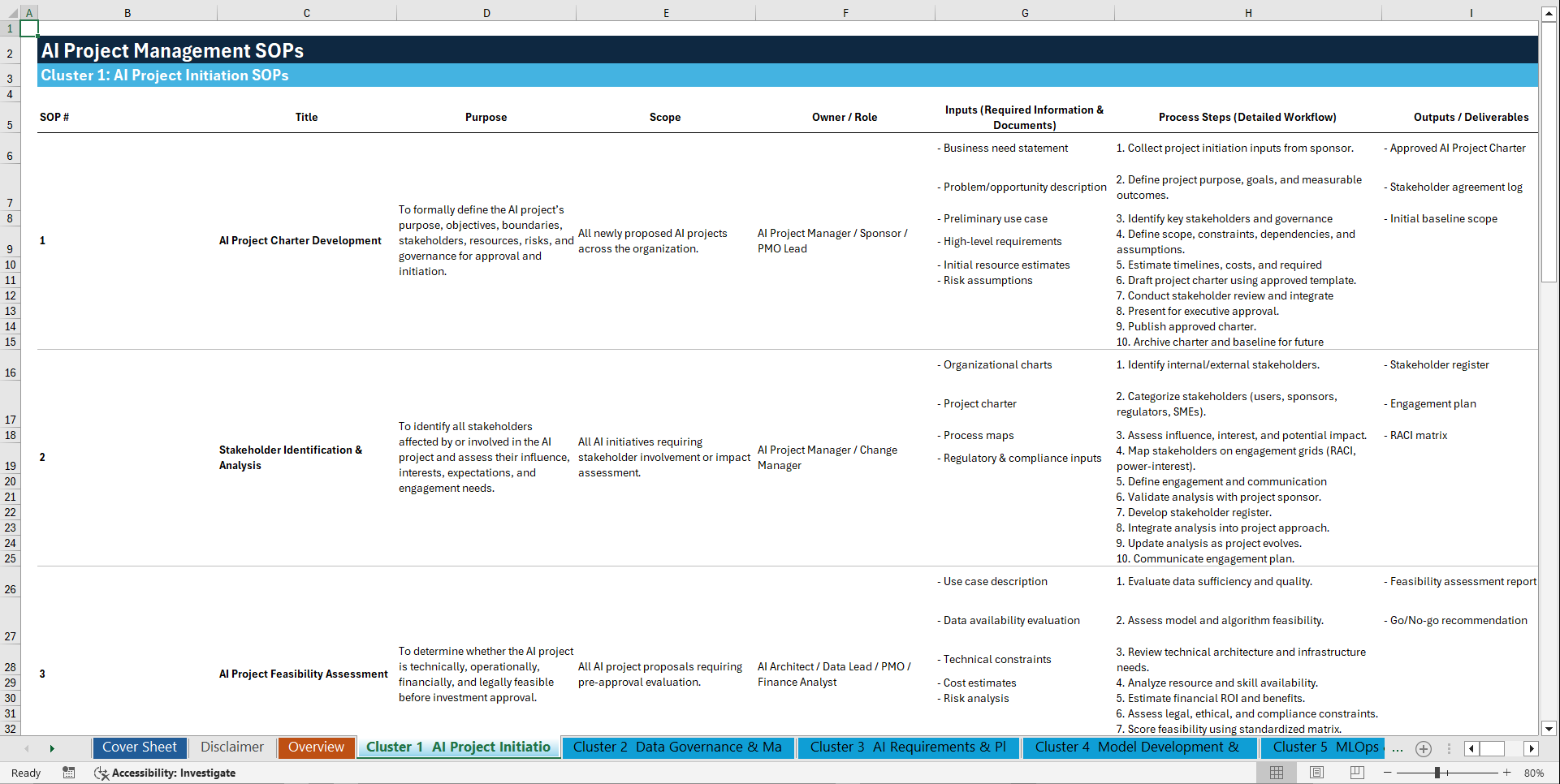Click the sheet navigation right arrow
Screen dimensions: 1560x784
[52, 748]
